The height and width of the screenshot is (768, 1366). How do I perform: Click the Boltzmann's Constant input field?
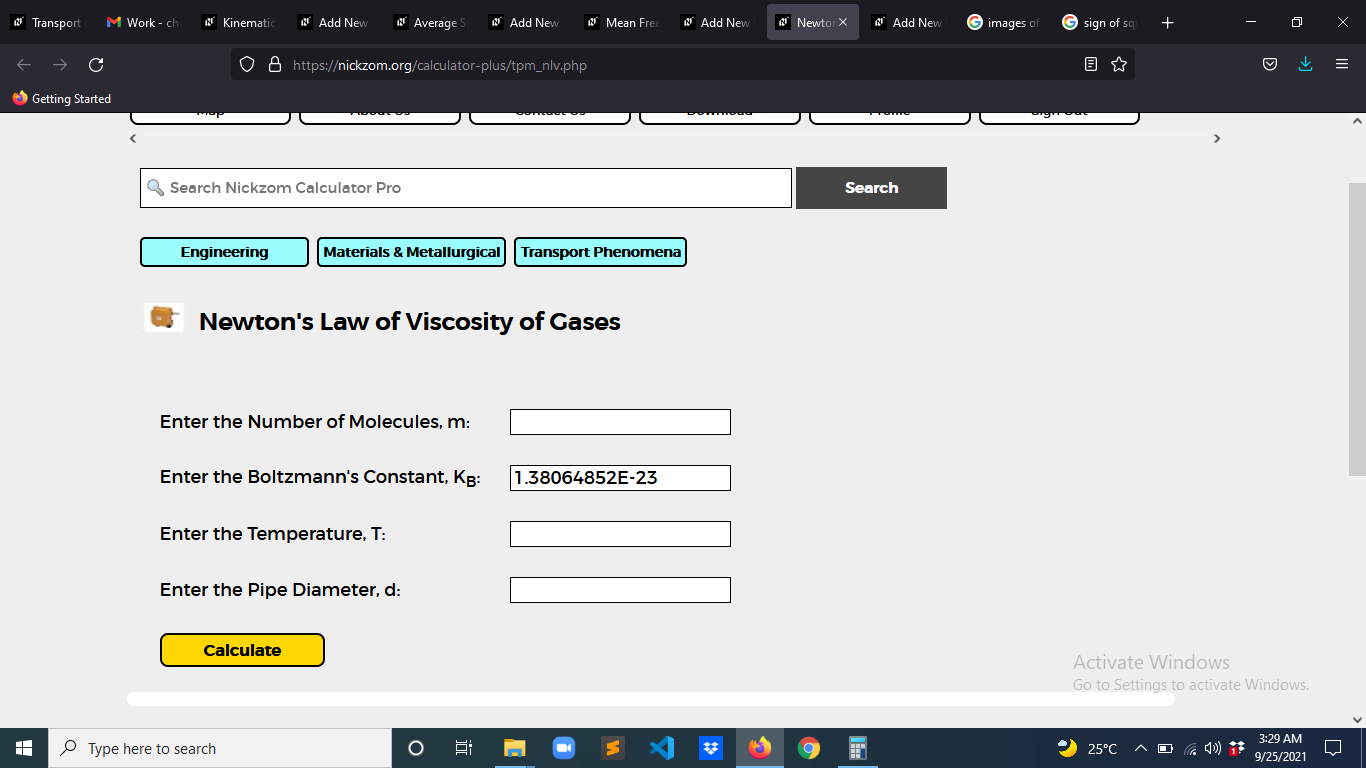(x=620, y=478)
